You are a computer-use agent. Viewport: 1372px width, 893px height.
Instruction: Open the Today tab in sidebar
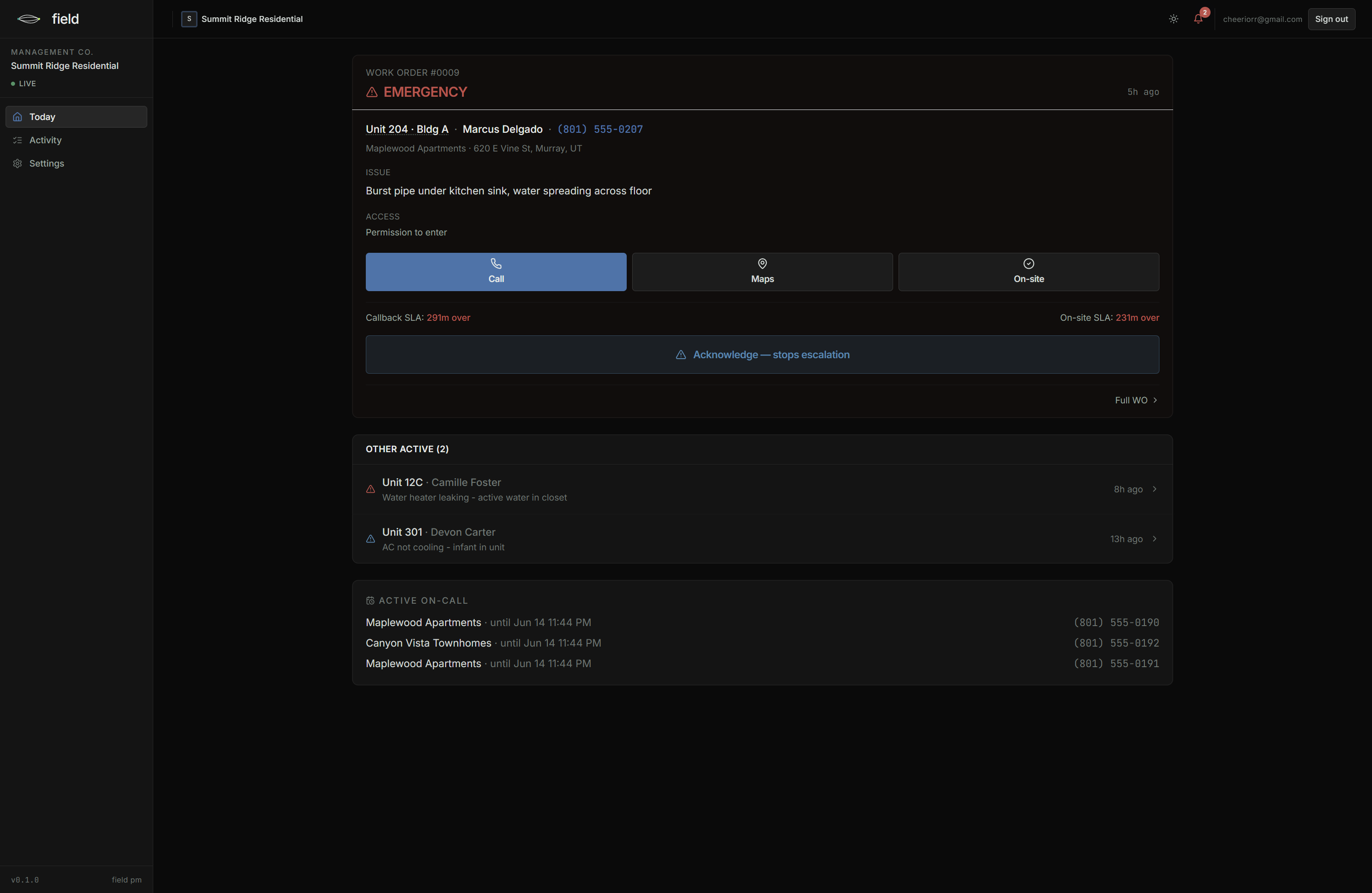[76, 116]
